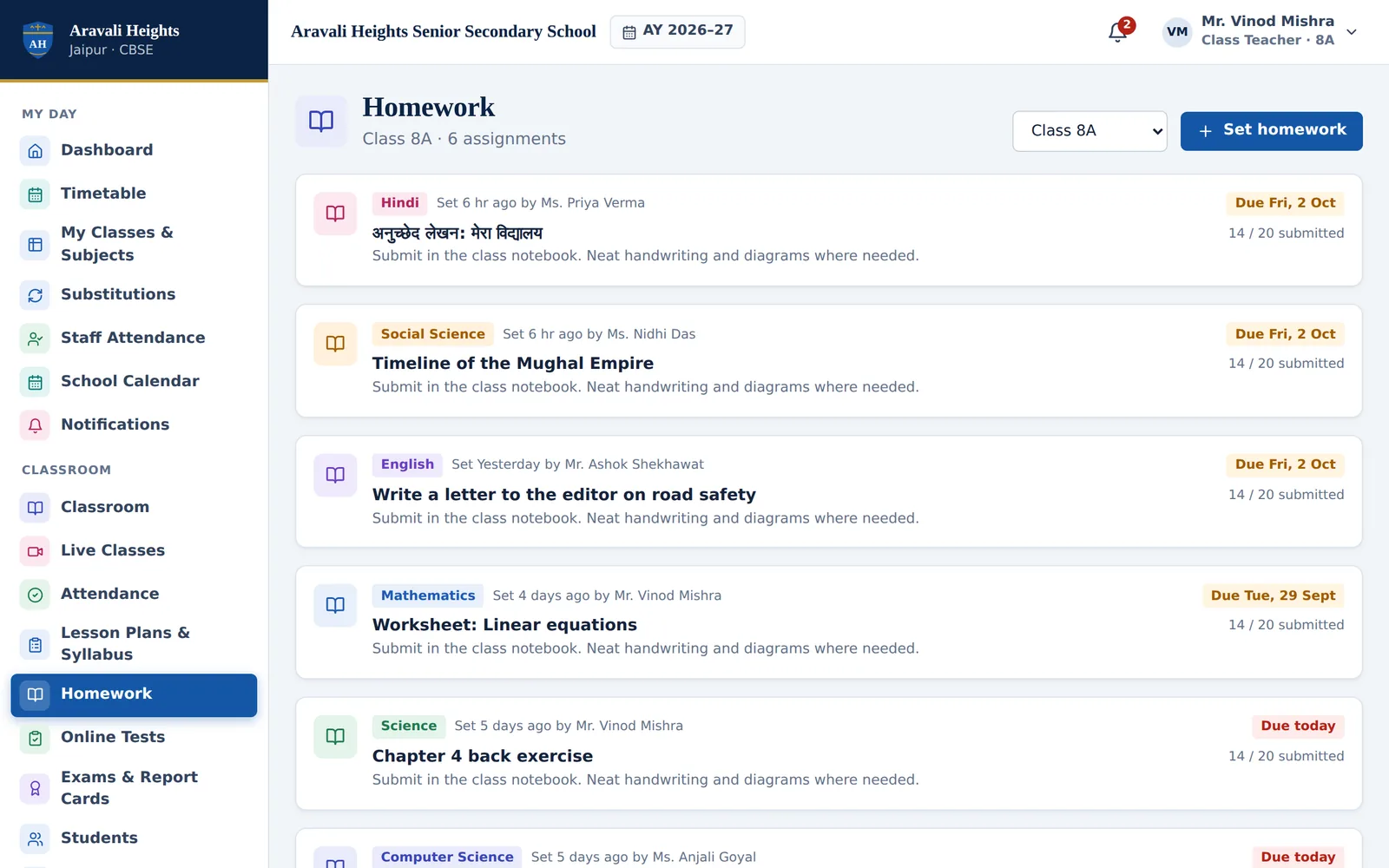Click "Set 6 hr ago by Ms. Priya Verma"

coord(540,203)
